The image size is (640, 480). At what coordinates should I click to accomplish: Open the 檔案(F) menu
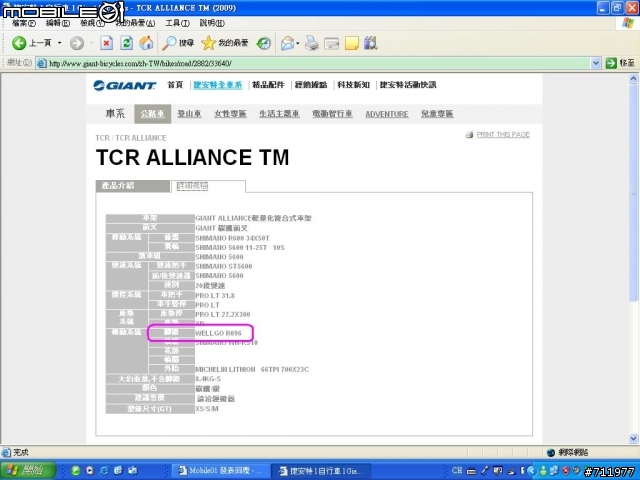pyautogui.click(x=24, y=23)
